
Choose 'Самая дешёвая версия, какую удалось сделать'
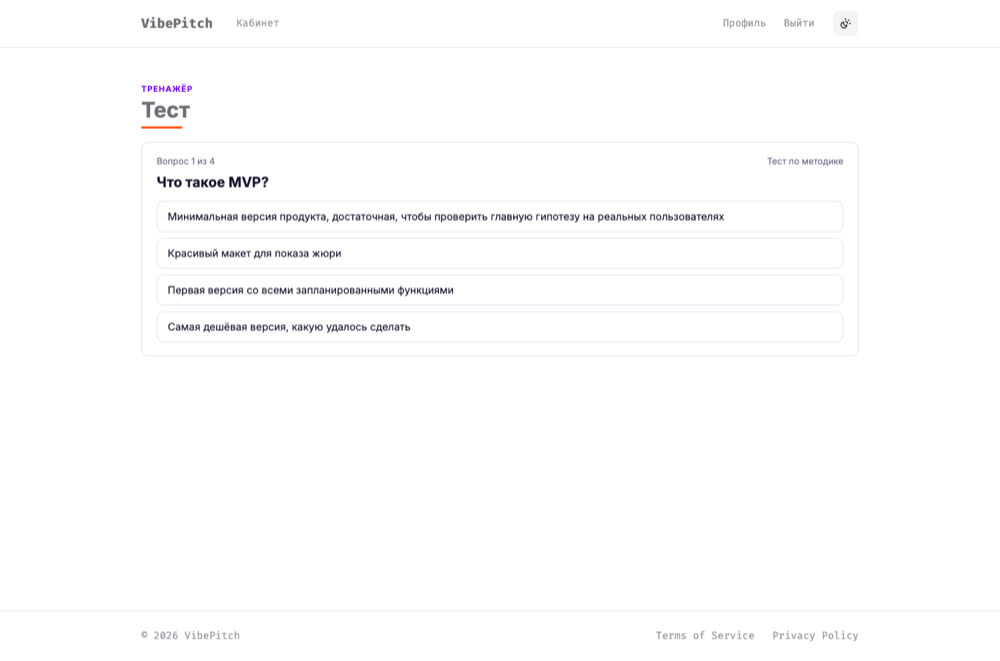pyautogui.click(x=500, y=327)
